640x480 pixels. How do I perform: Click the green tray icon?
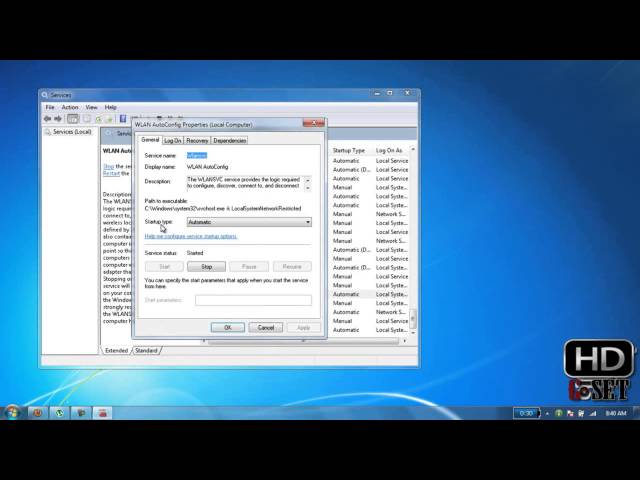point(559,413)
